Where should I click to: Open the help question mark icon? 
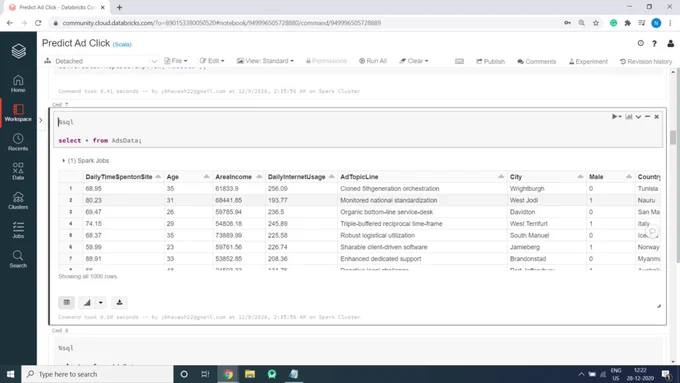pos(654,43)
